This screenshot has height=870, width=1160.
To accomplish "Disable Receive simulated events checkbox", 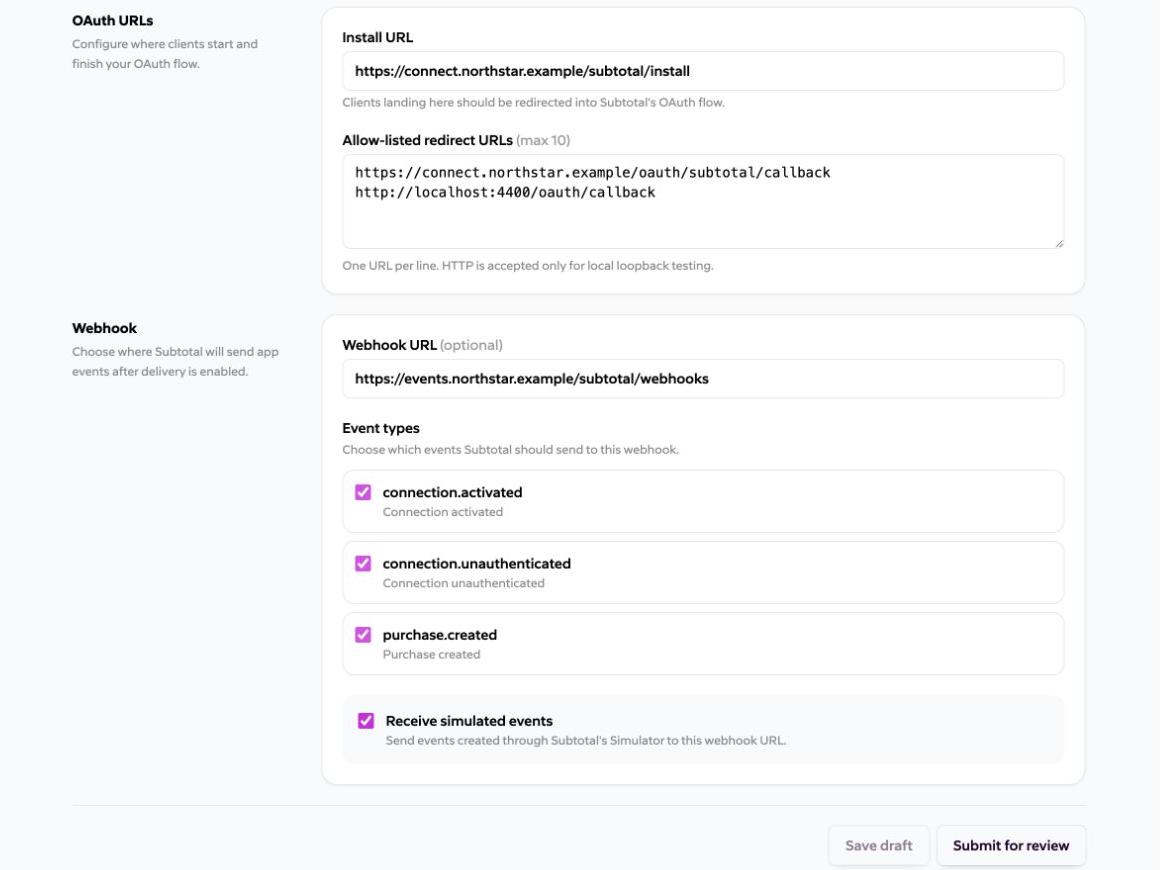I will (365, 721).
